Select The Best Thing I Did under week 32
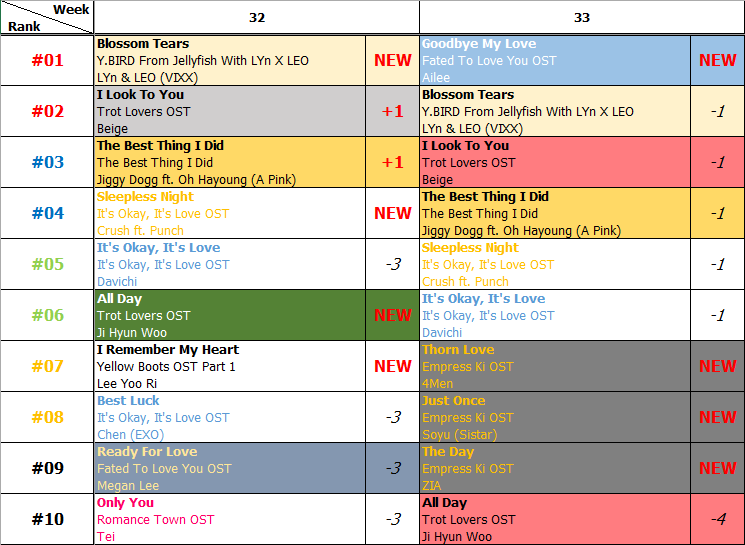Viewport: 745px width, 545px height. (230, 162)
